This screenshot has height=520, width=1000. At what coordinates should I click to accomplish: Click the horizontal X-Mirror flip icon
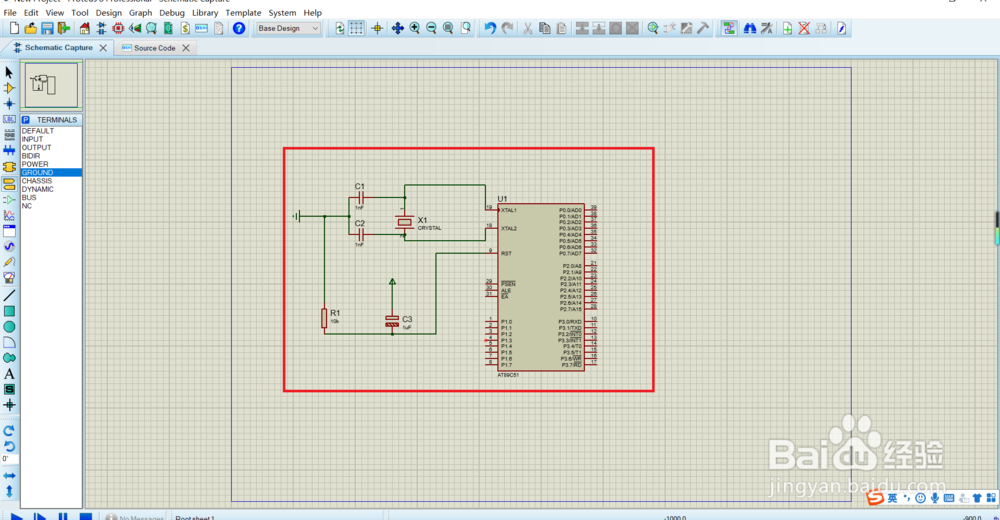pyautogui.click(x=9, y=476)
